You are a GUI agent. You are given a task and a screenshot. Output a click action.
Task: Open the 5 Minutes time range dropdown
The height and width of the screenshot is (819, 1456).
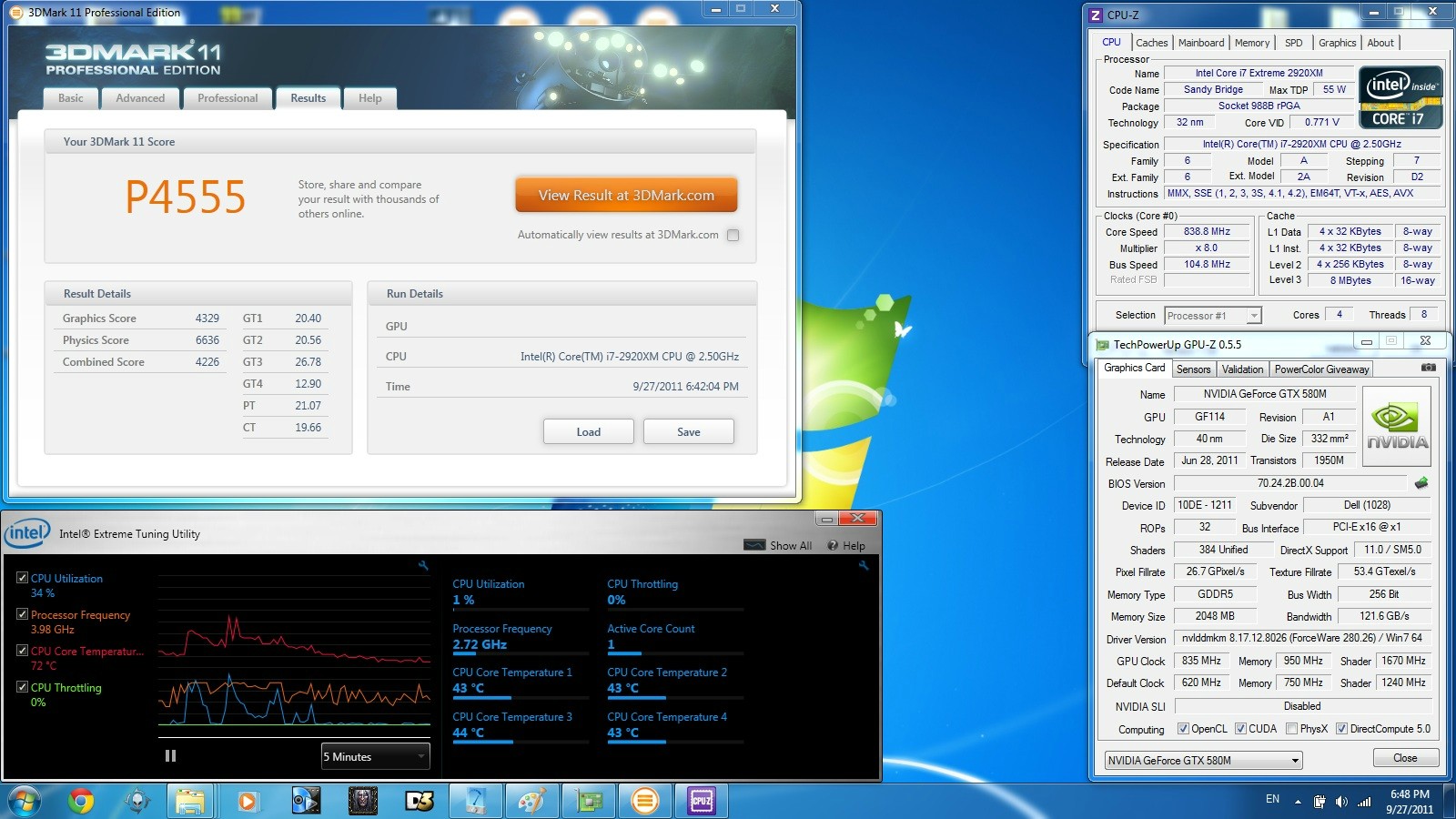tap(375, 756)
